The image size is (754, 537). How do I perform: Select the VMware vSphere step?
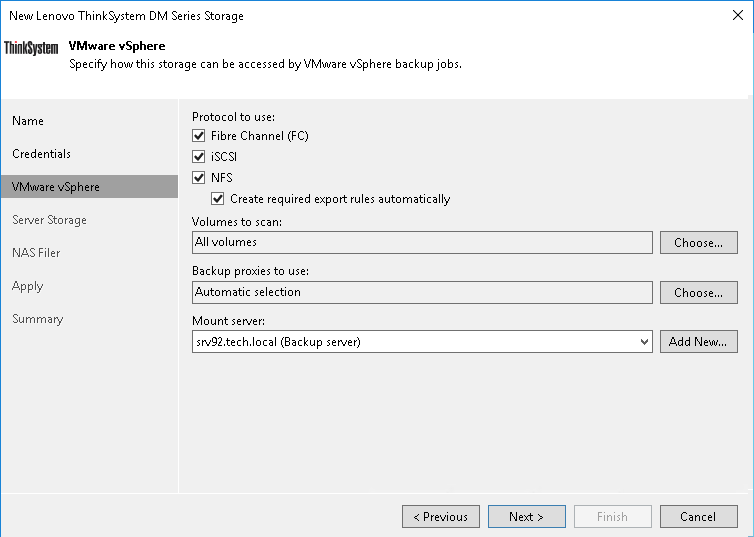[x=55, y=187]
